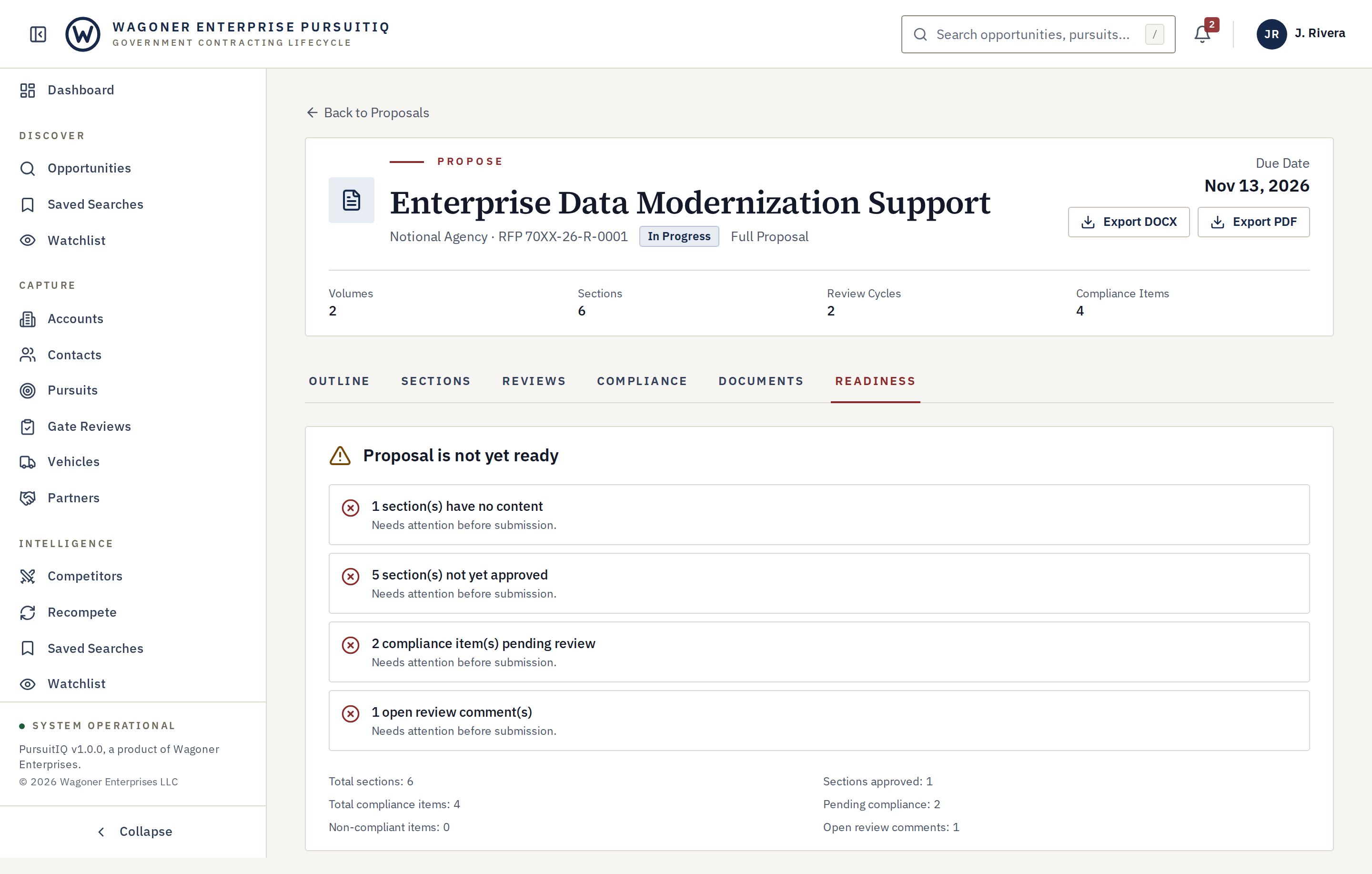Click the J. Rivera username
The width and height of the screenshot is (1372, 874).
click(1320, 33)
